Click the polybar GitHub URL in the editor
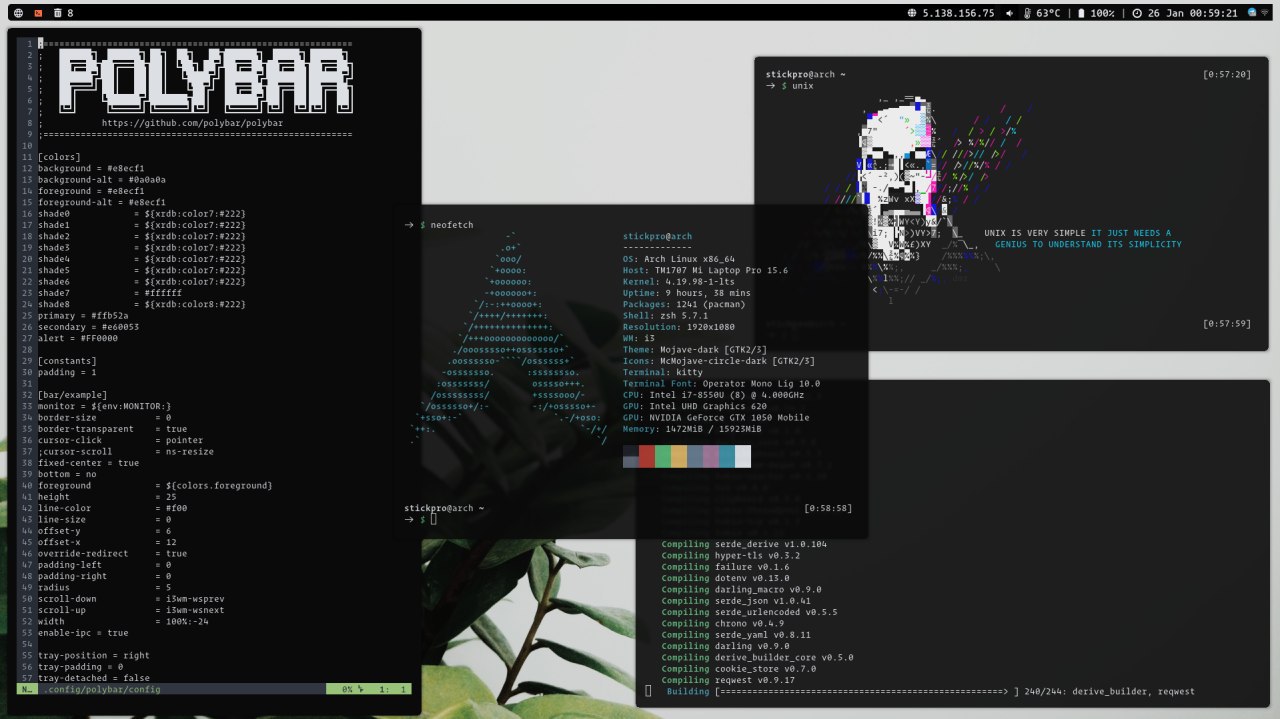Screen dimensions: 1280x719 192,123
